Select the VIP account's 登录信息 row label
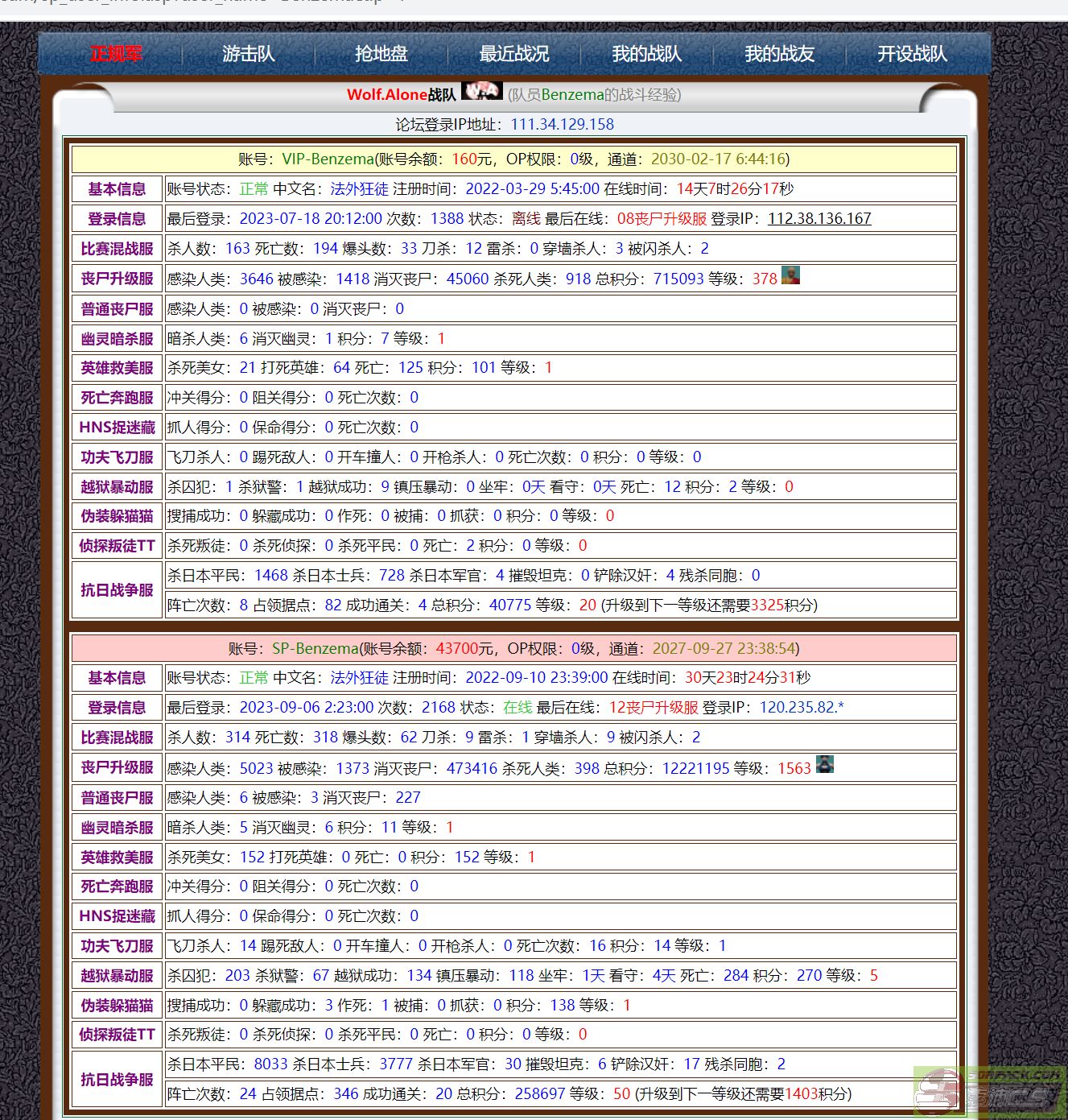Screen dimensions: 1068x1120 click(x=117, y=218)
